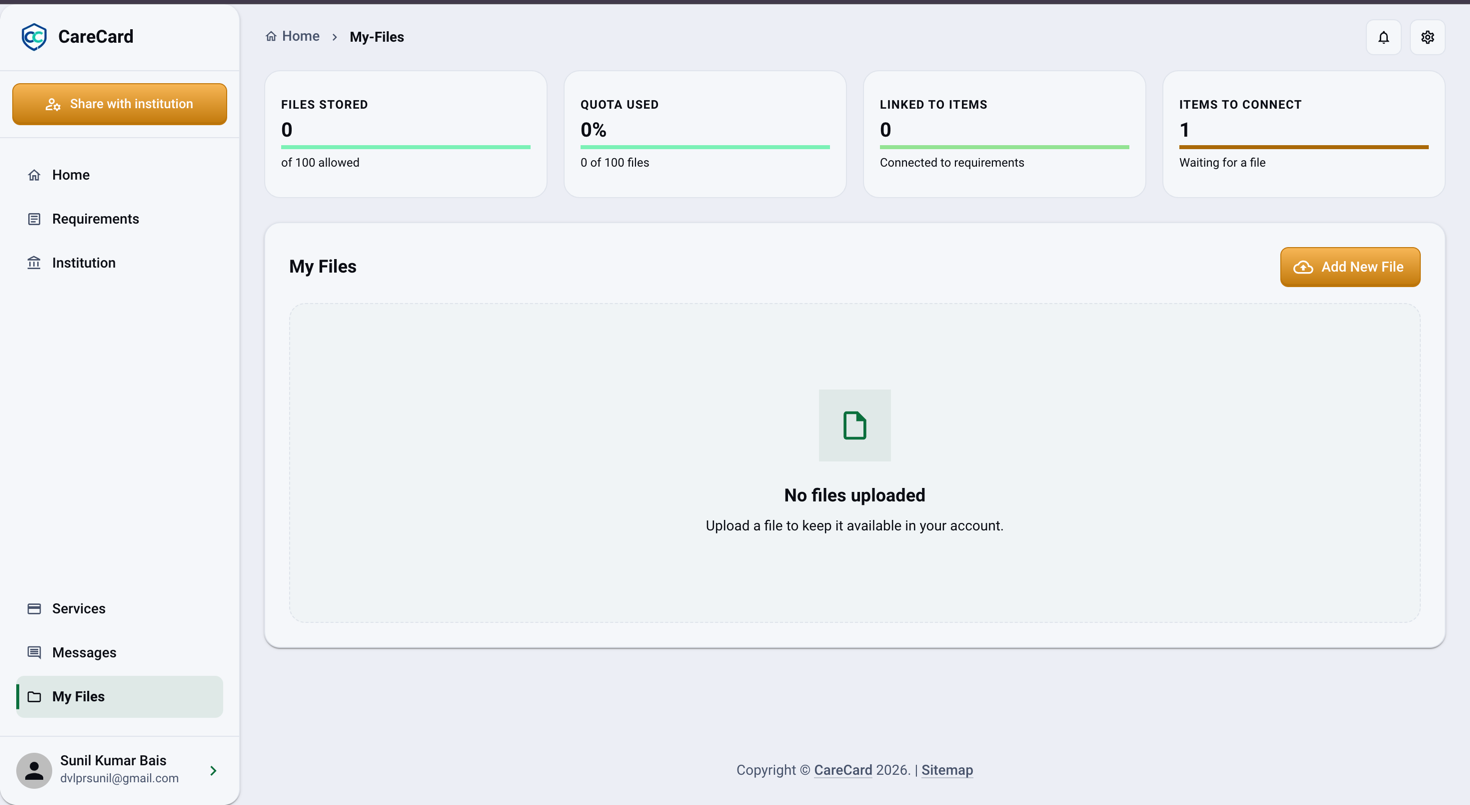Screen dimensions: 1470x805
Task: Click the Services card icon in sidebar
Action: click(x=34, y=609)
